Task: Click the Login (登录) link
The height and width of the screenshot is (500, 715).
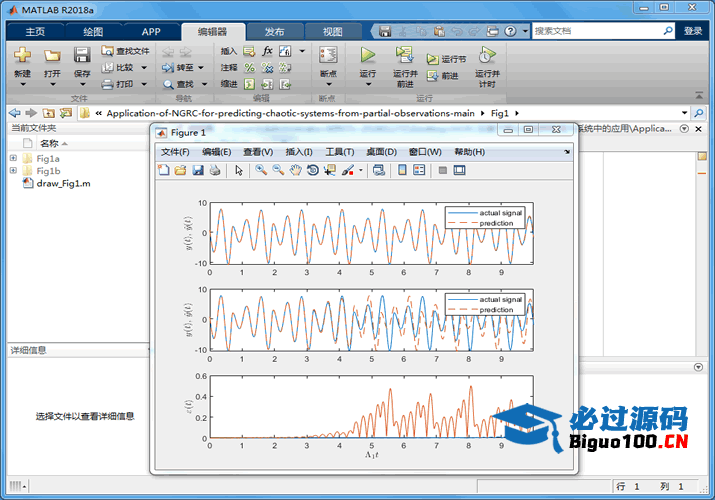Action: 693,31
